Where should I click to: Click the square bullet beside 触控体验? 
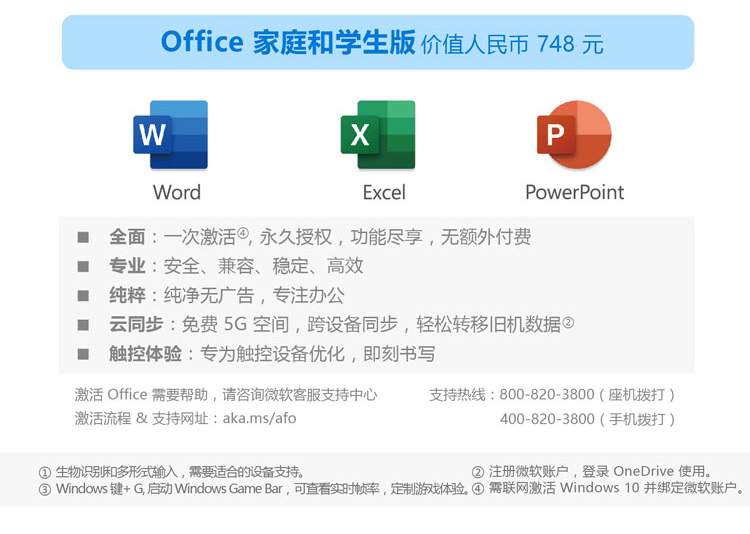point(84,354)
